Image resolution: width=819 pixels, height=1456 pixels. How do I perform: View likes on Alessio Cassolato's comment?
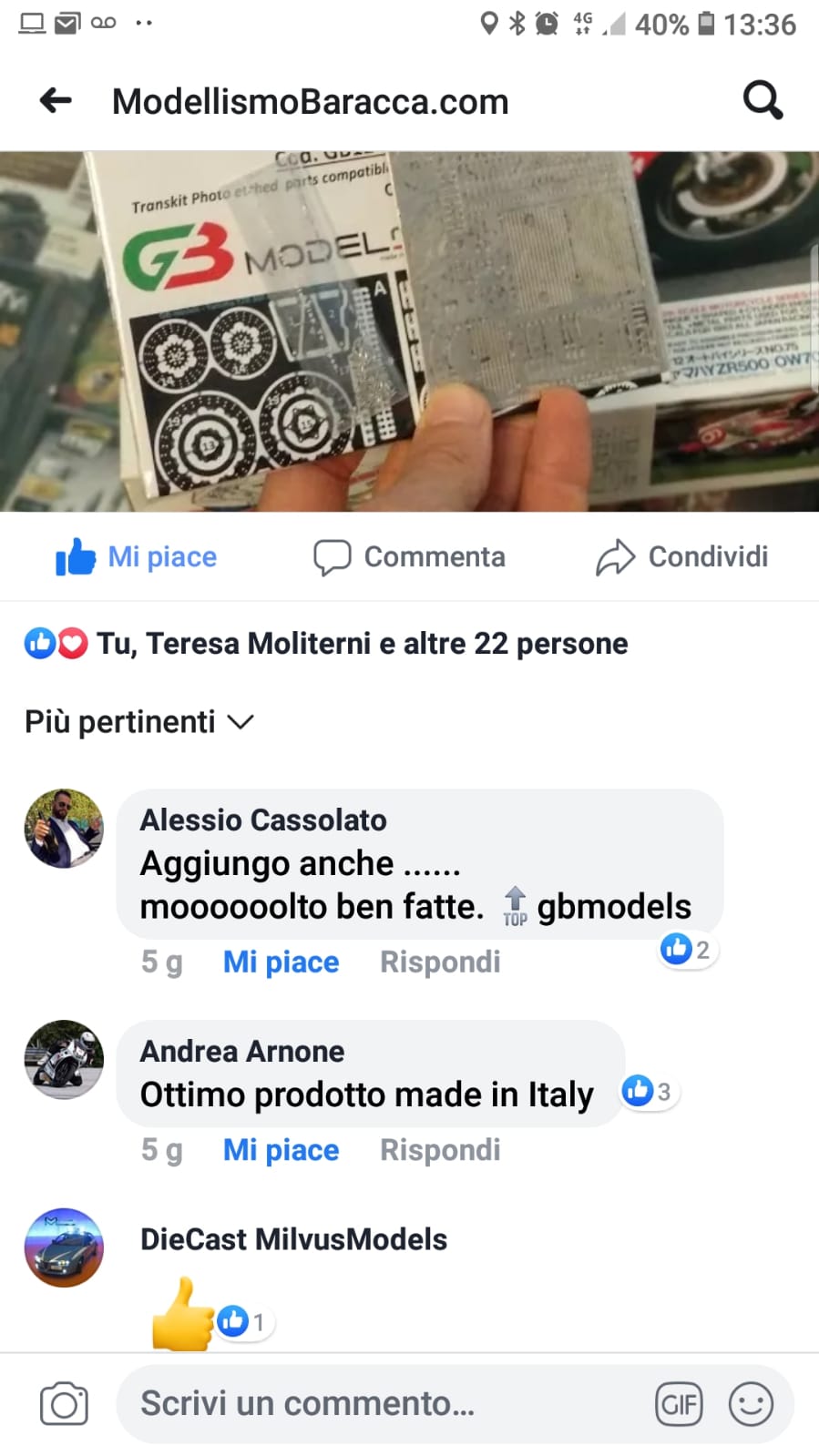pyautogui.click(x=686, y=950)
